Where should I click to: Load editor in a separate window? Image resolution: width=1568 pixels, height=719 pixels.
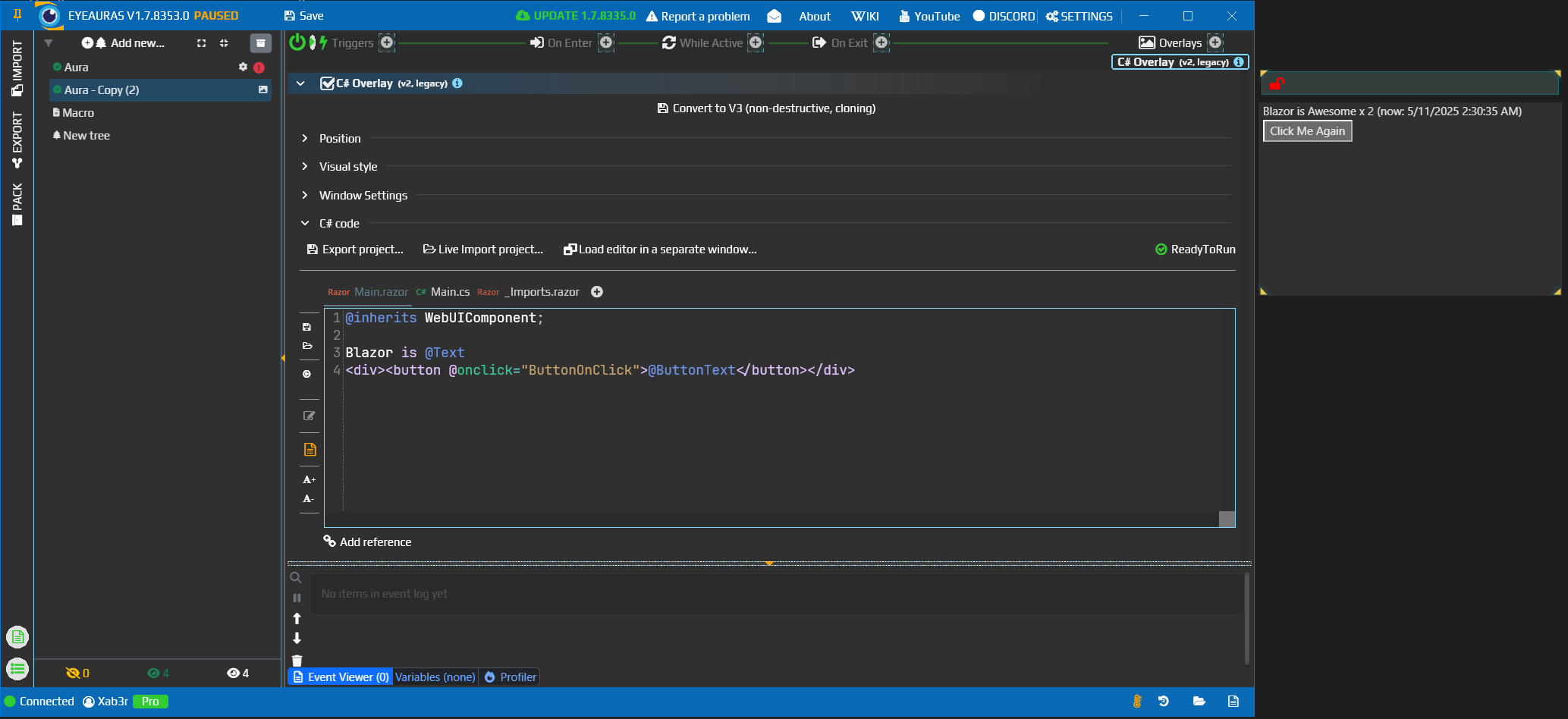(x=660, y=250)
